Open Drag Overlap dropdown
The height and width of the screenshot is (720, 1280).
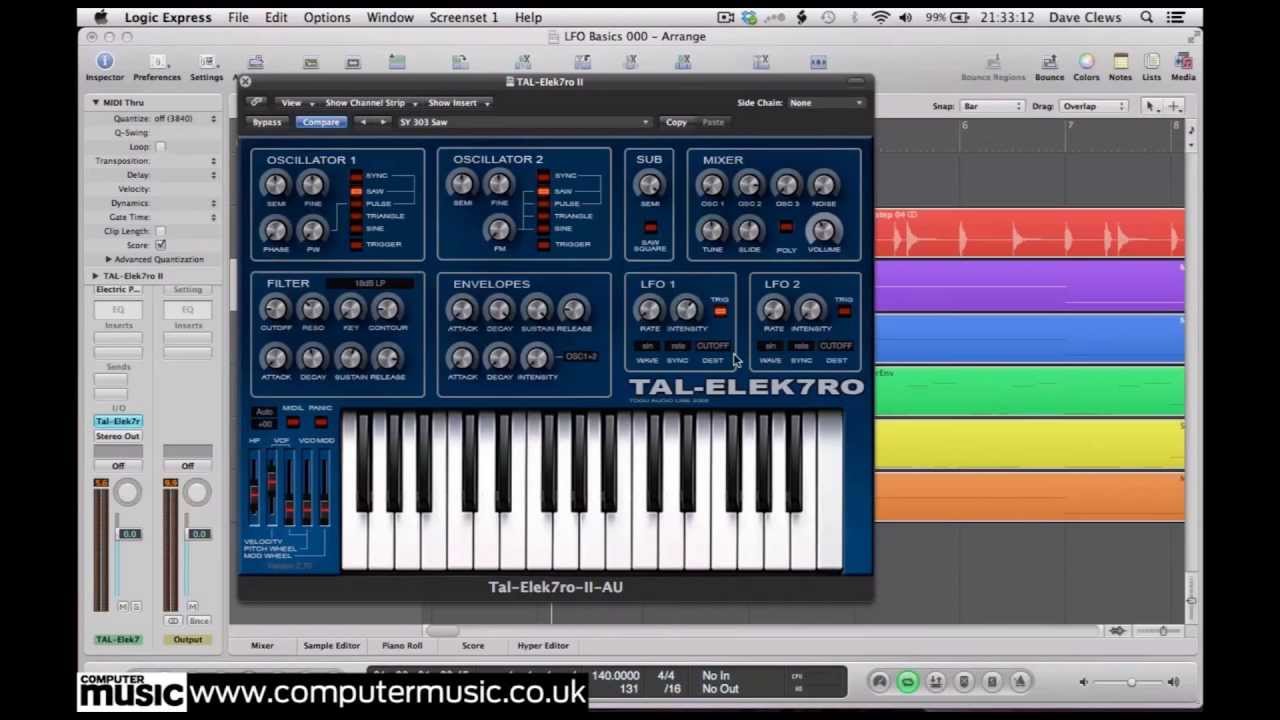tap(1092, 106)
